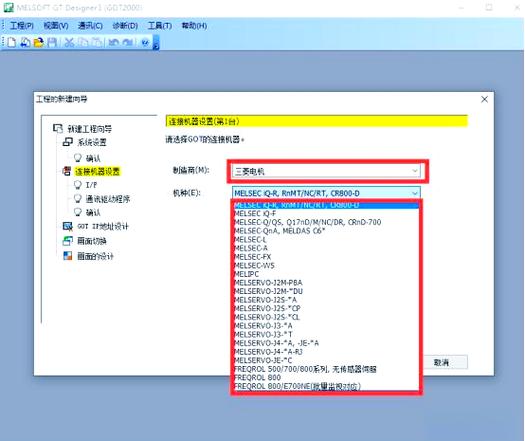Image resolution: width=525 pixels, height=441 pixels.
Task: Choose MELSERVO-J3-*T from the list
Action: pos(326,335)
